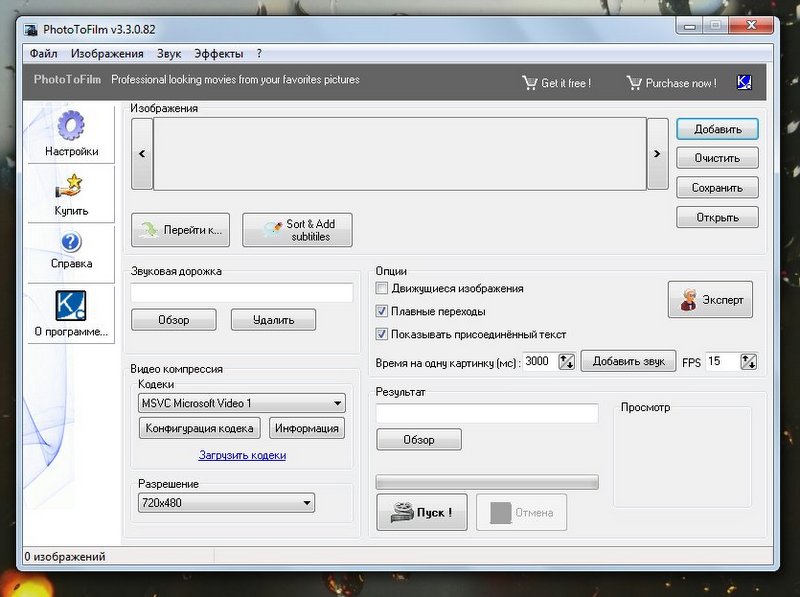Screen dimensions: 800x597
Task: Start rendering with Пуск ! button
Action: pos(422,512)
